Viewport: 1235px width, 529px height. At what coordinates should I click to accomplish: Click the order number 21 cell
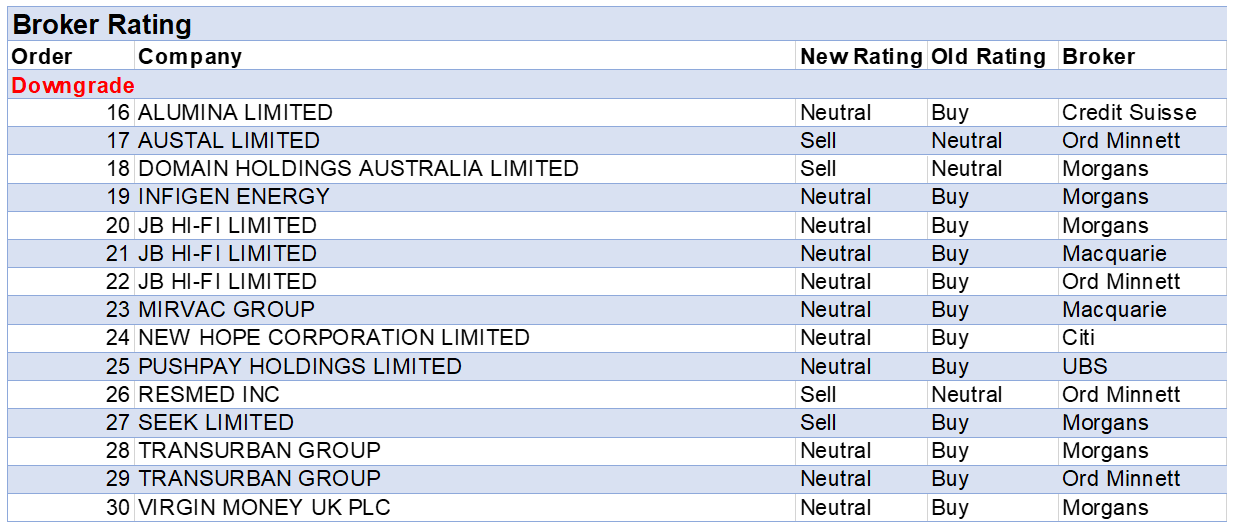(x=118, y=254)
